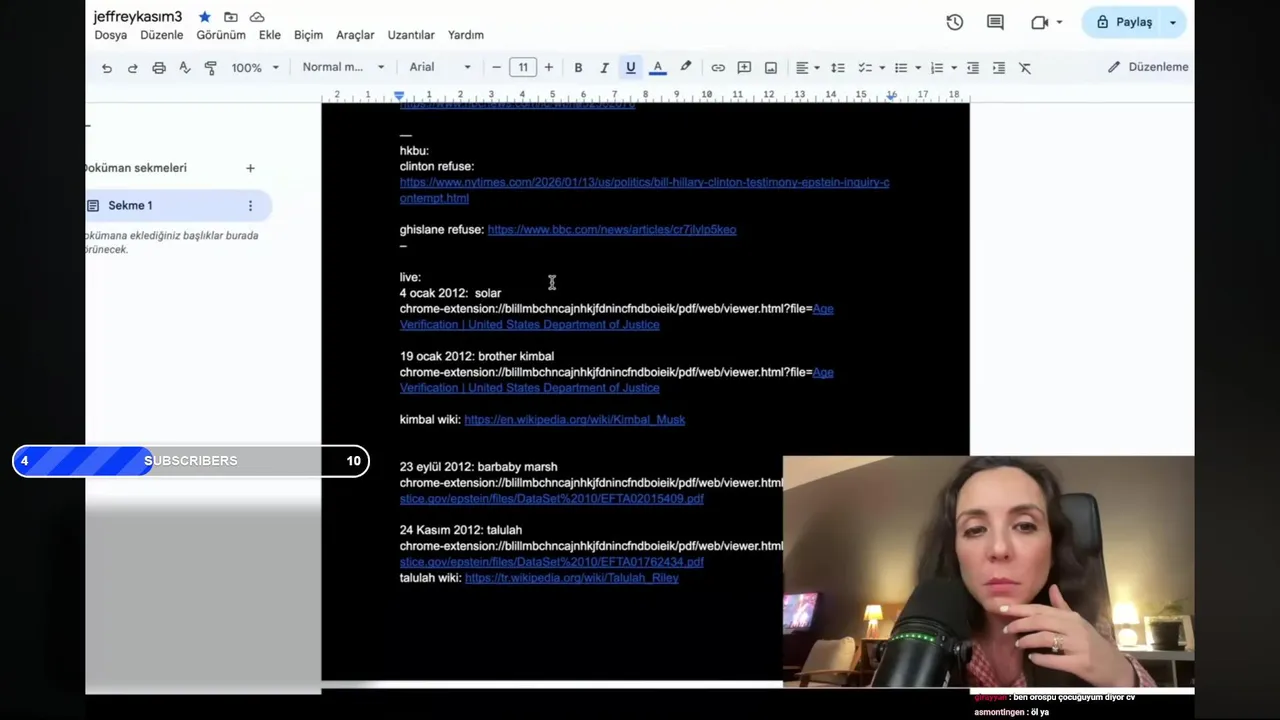Insert a checklist
Image resolution: width=1280 pixels, height=720 pixels.
pyautogui.click(x=864, y=67)
